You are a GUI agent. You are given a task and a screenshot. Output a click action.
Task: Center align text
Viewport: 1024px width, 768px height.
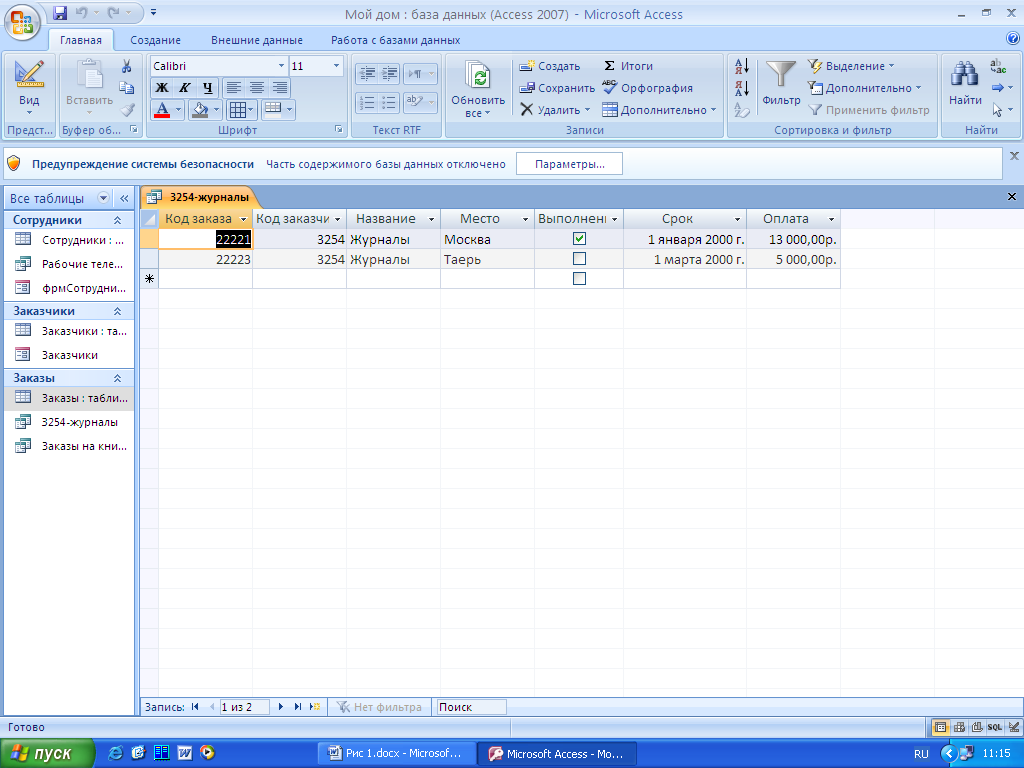[257, 88]
